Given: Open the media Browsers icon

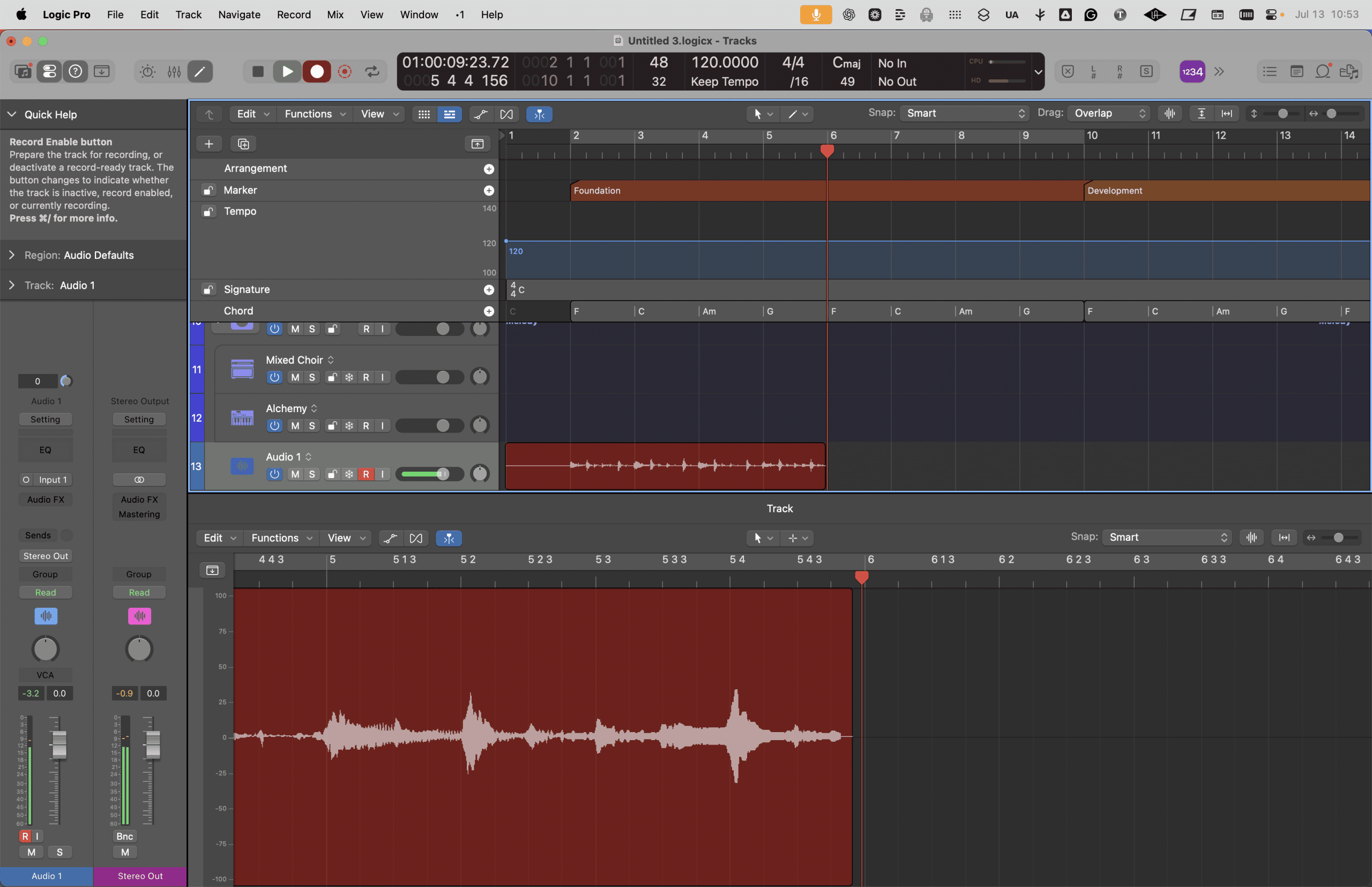Looking at the screenshot, I should click(1349, 71).
